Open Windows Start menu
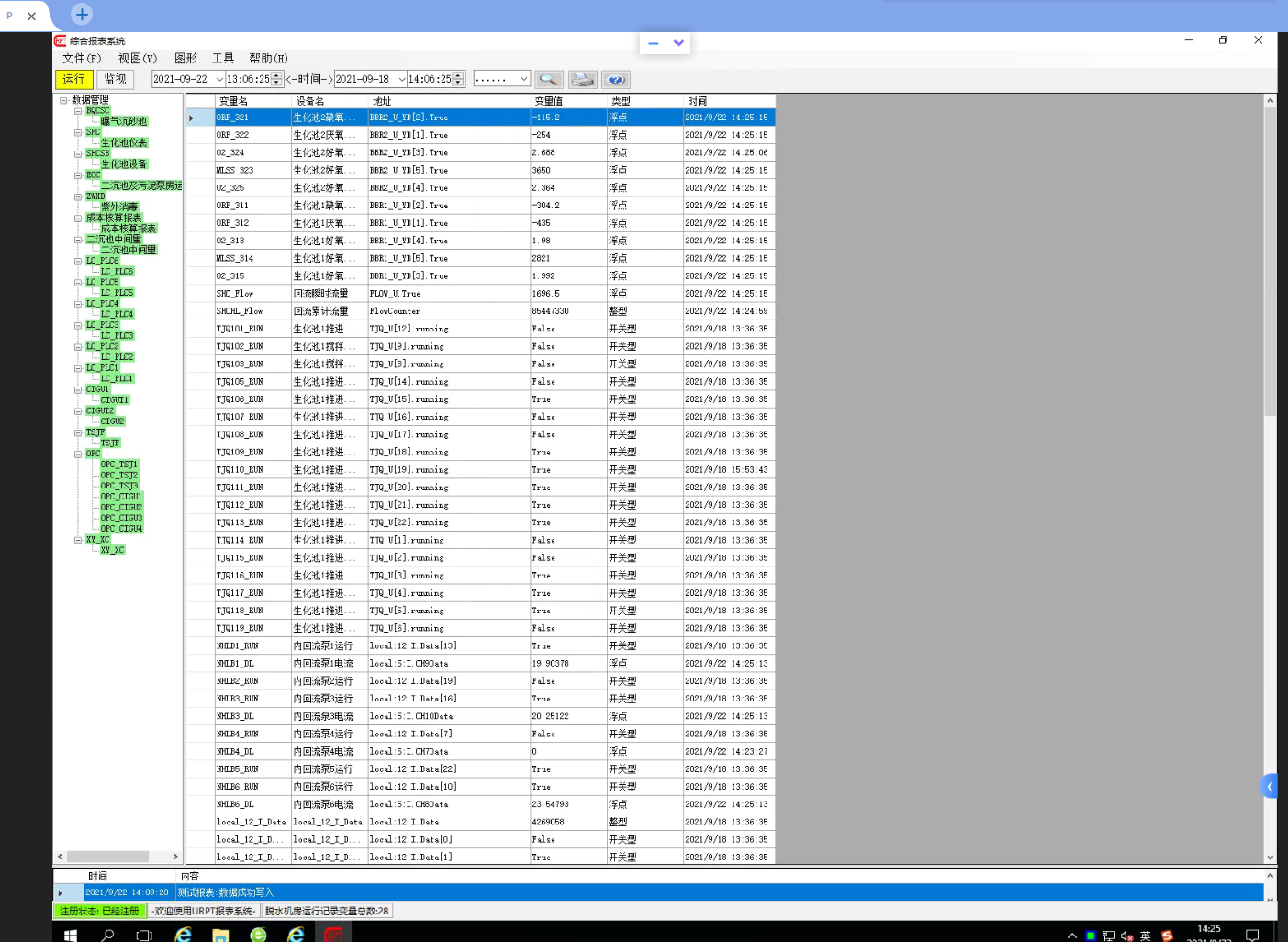The width and height of the screenshot is (1288, 942). coord(71,935)
